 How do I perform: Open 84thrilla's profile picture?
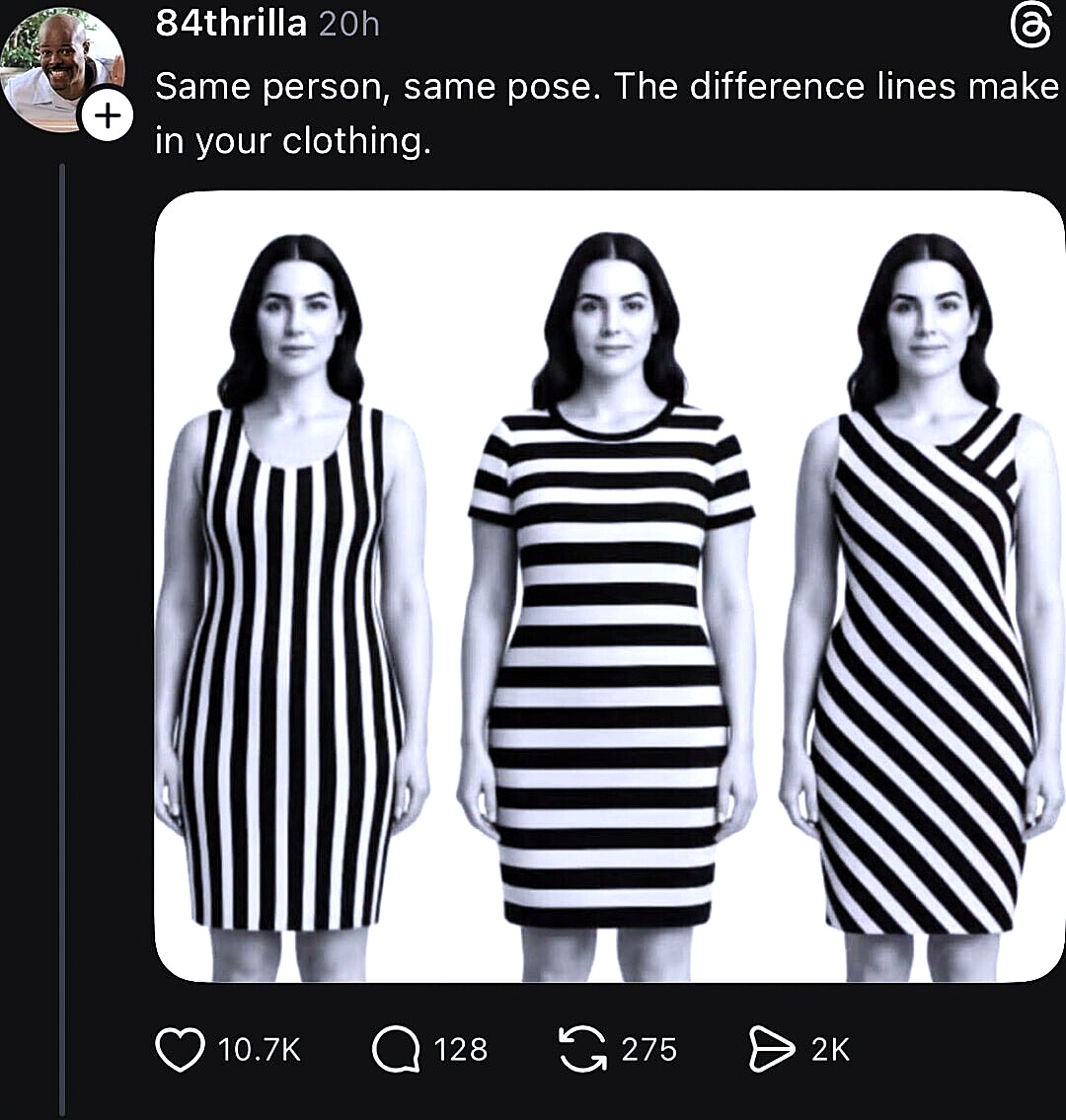(59, 67)
